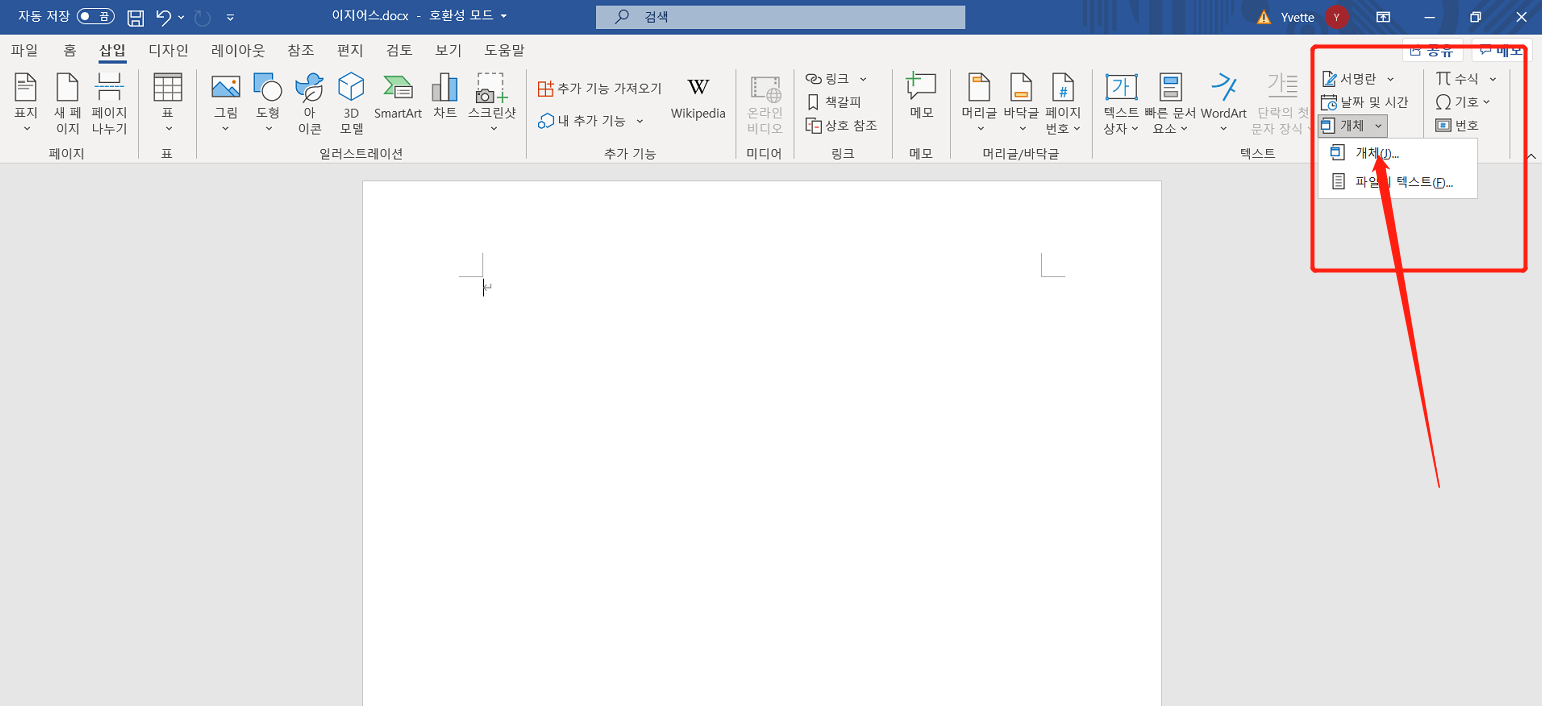1542x706 pixels.
Task: Save the document with the disk icon
Action: [135, 16]
